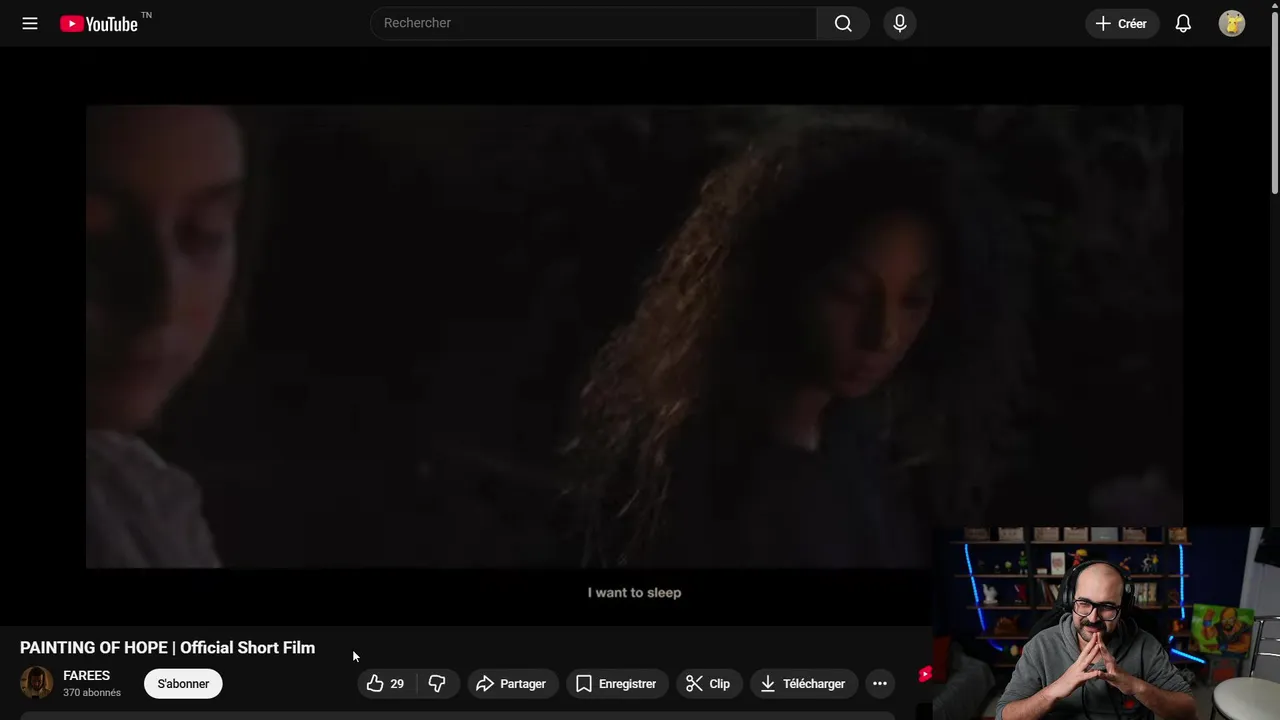The height and width of the screenshot is (720, 1280).
Task: Open notifications bell
Action: [1183, 23]
